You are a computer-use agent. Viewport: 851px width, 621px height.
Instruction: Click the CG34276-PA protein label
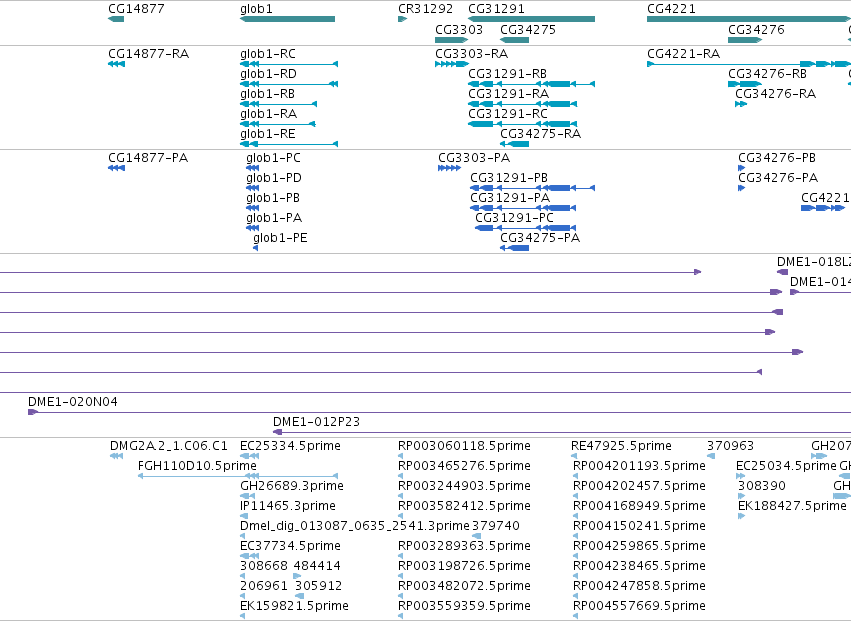[778, 178]
